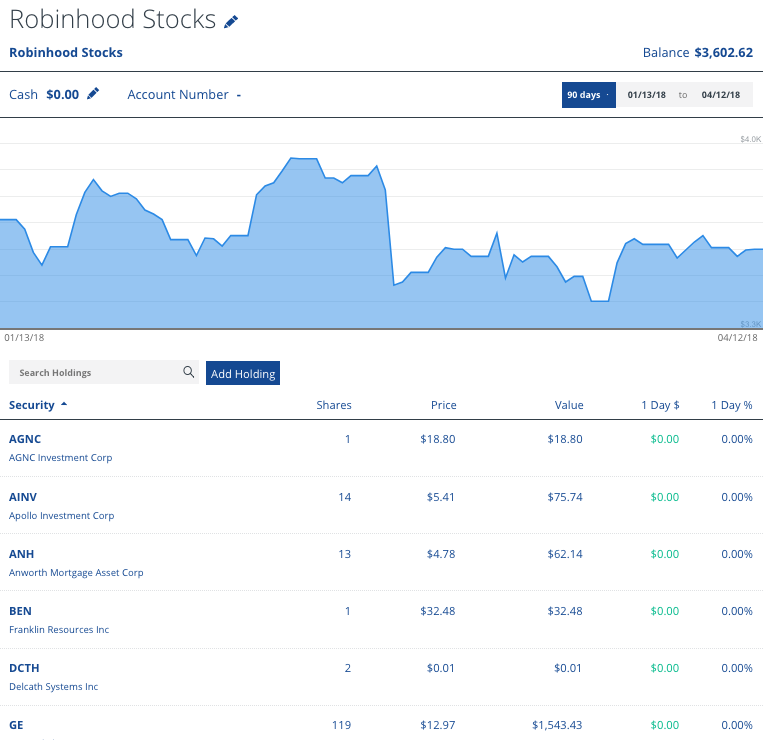Click ANH value $62.14
Screen dimensions: 779x740
click(x=565, y=554)
